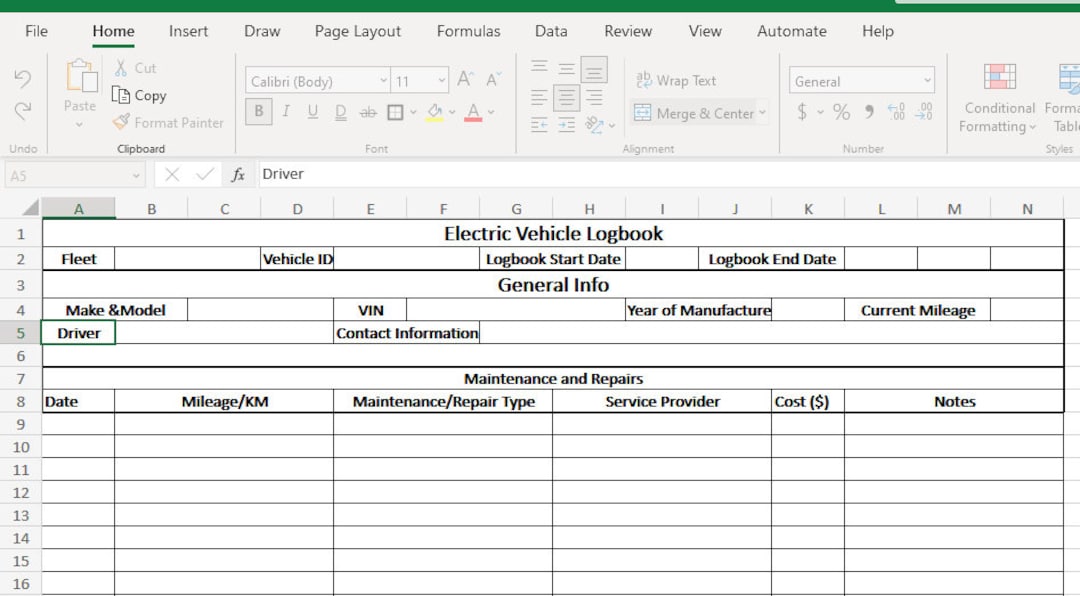Toggle bold formatting on

pyautogui.click(x=258, y=112)
